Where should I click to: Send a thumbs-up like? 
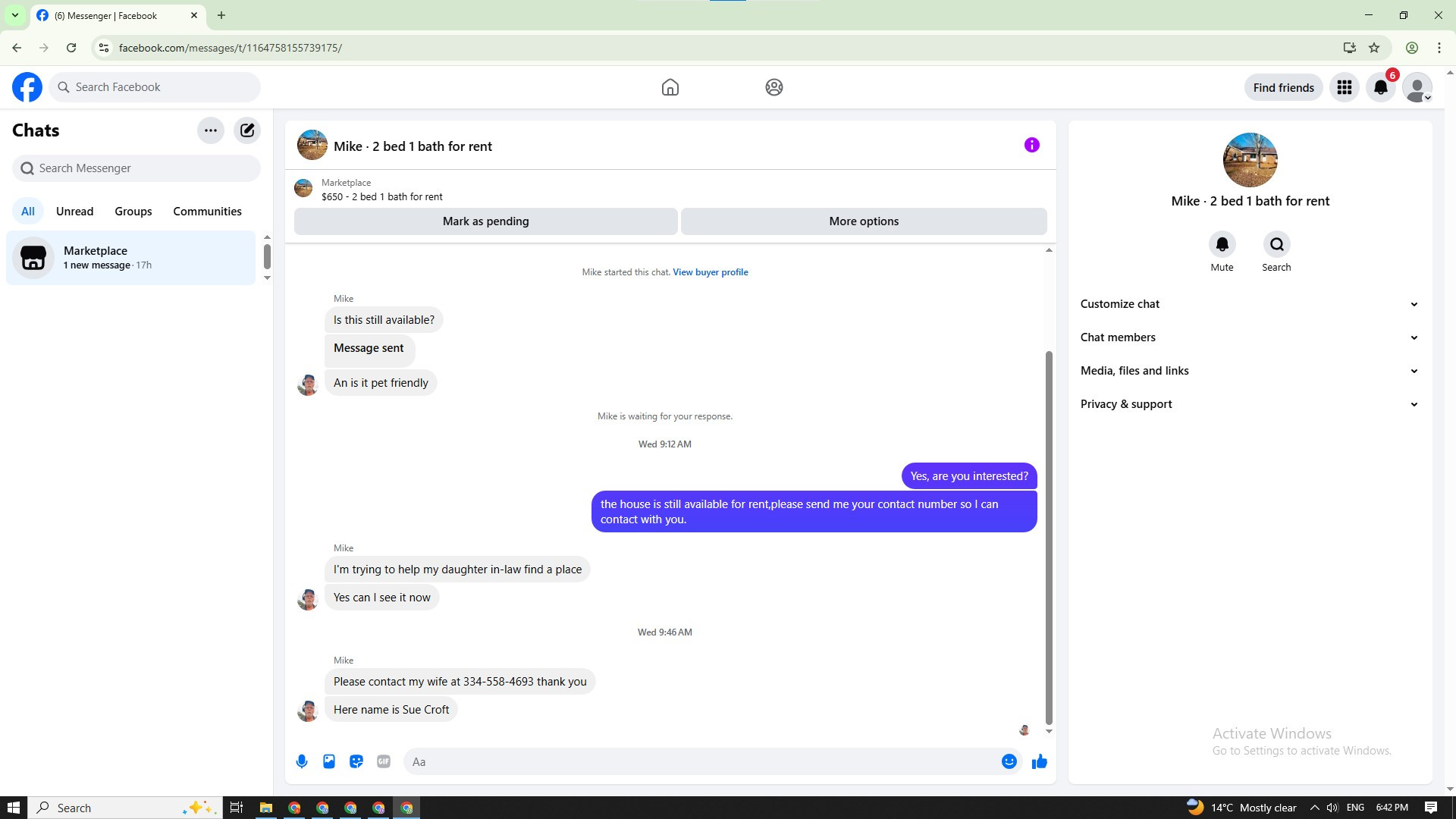coord(1040,761)
